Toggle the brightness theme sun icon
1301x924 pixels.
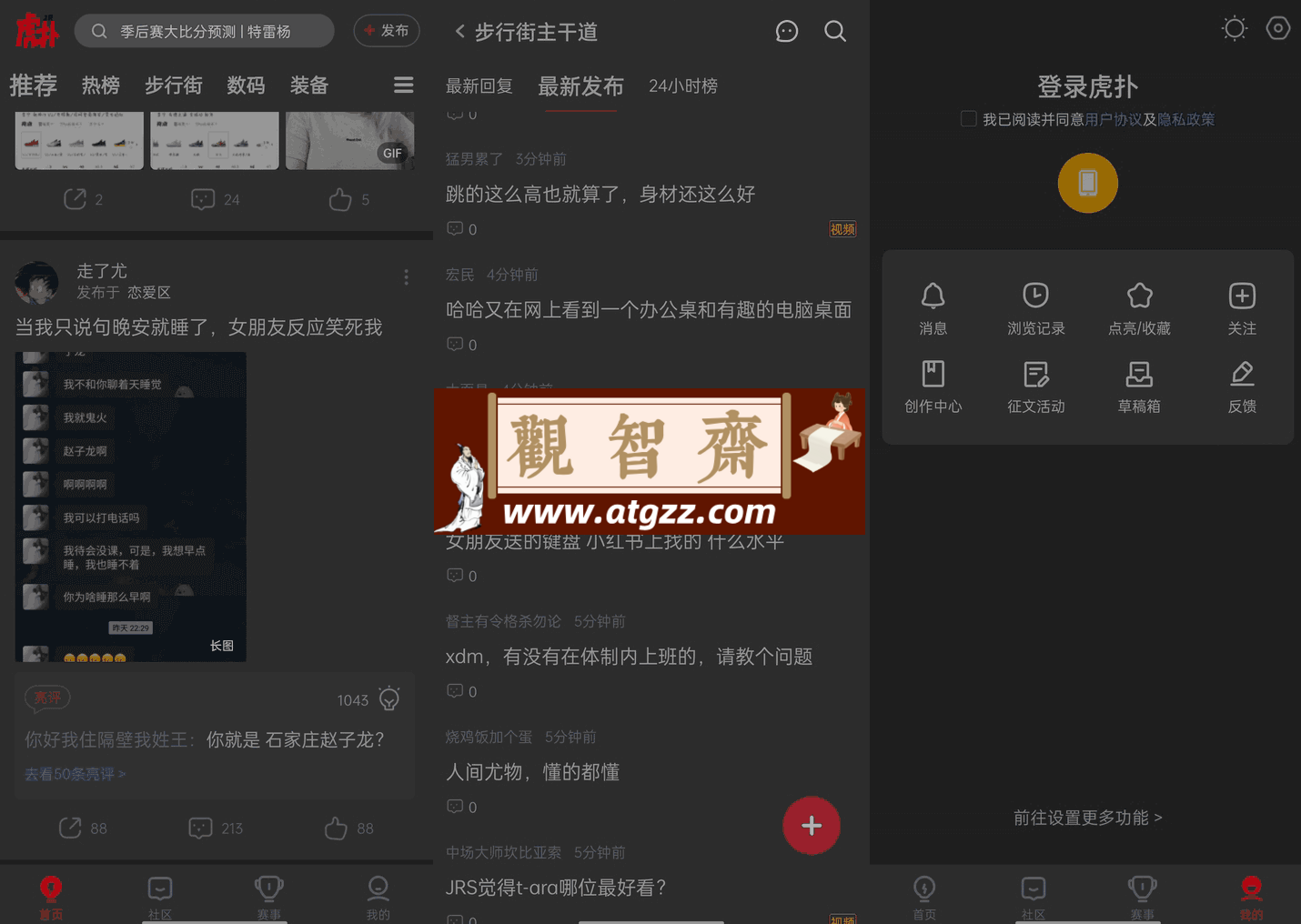[x=1234, y=28]
